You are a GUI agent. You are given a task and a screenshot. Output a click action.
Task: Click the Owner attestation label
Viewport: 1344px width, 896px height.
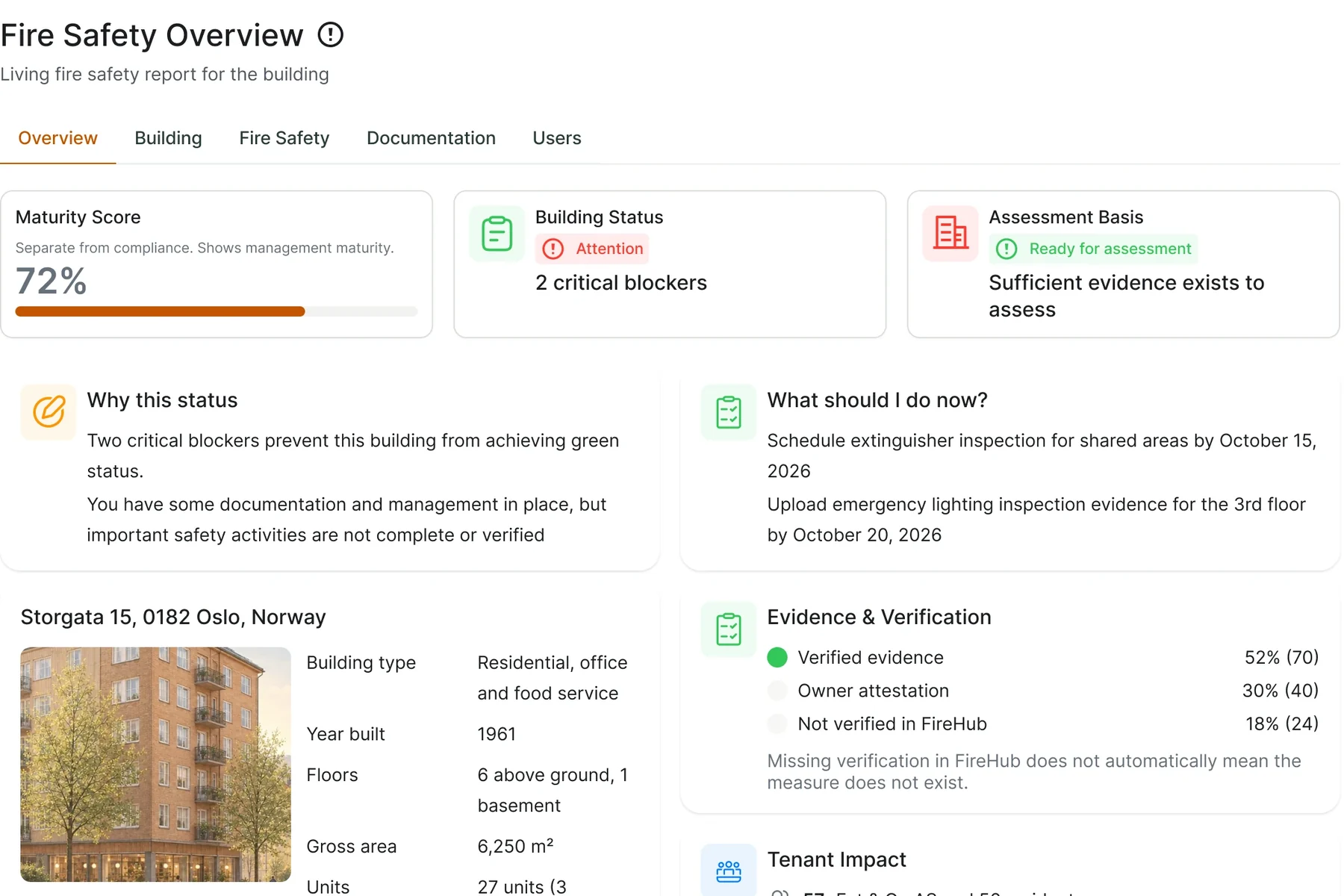click(x=873, y=691)
